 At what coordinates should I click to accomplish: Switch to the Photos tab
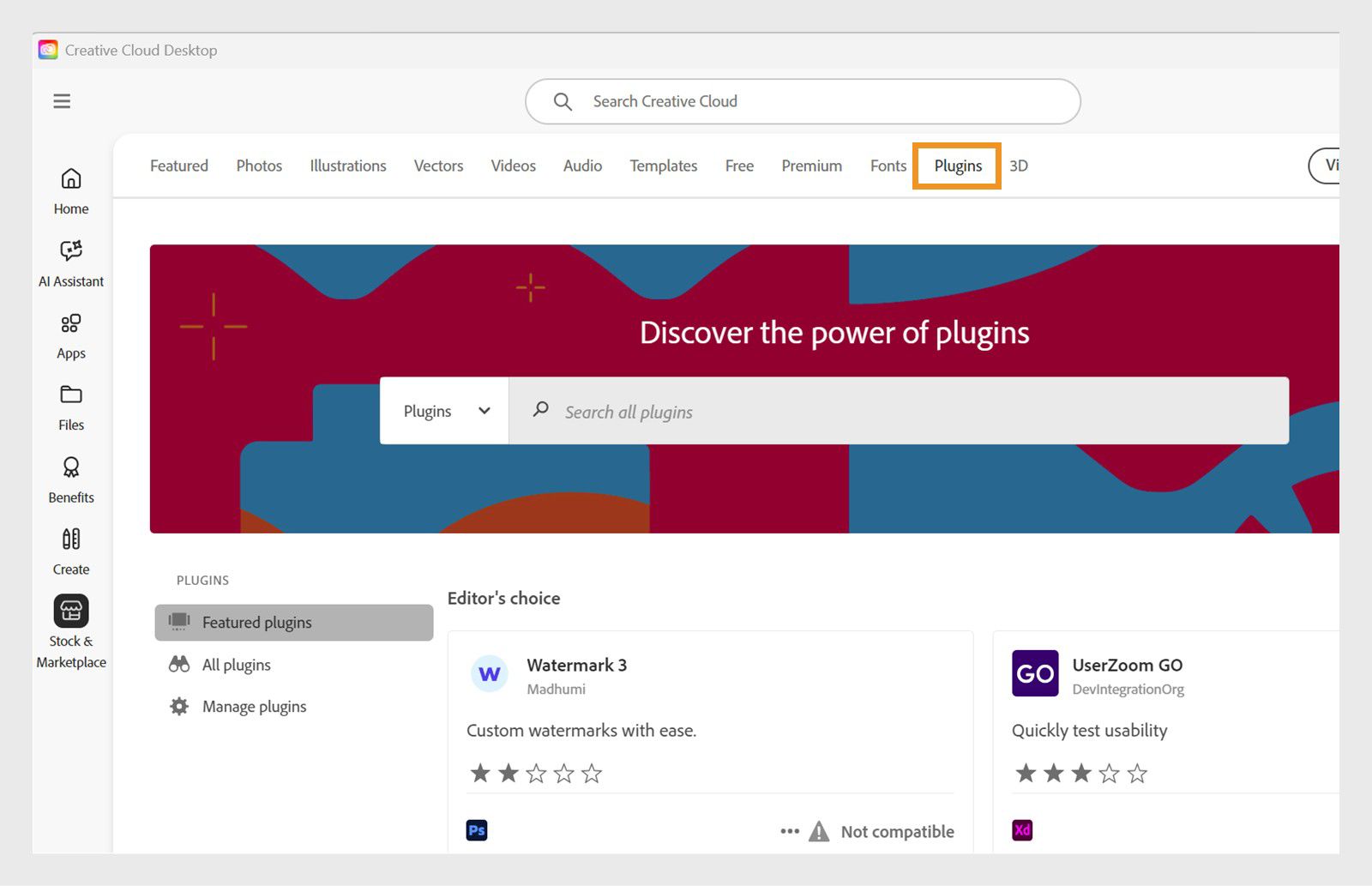point(259,166)
